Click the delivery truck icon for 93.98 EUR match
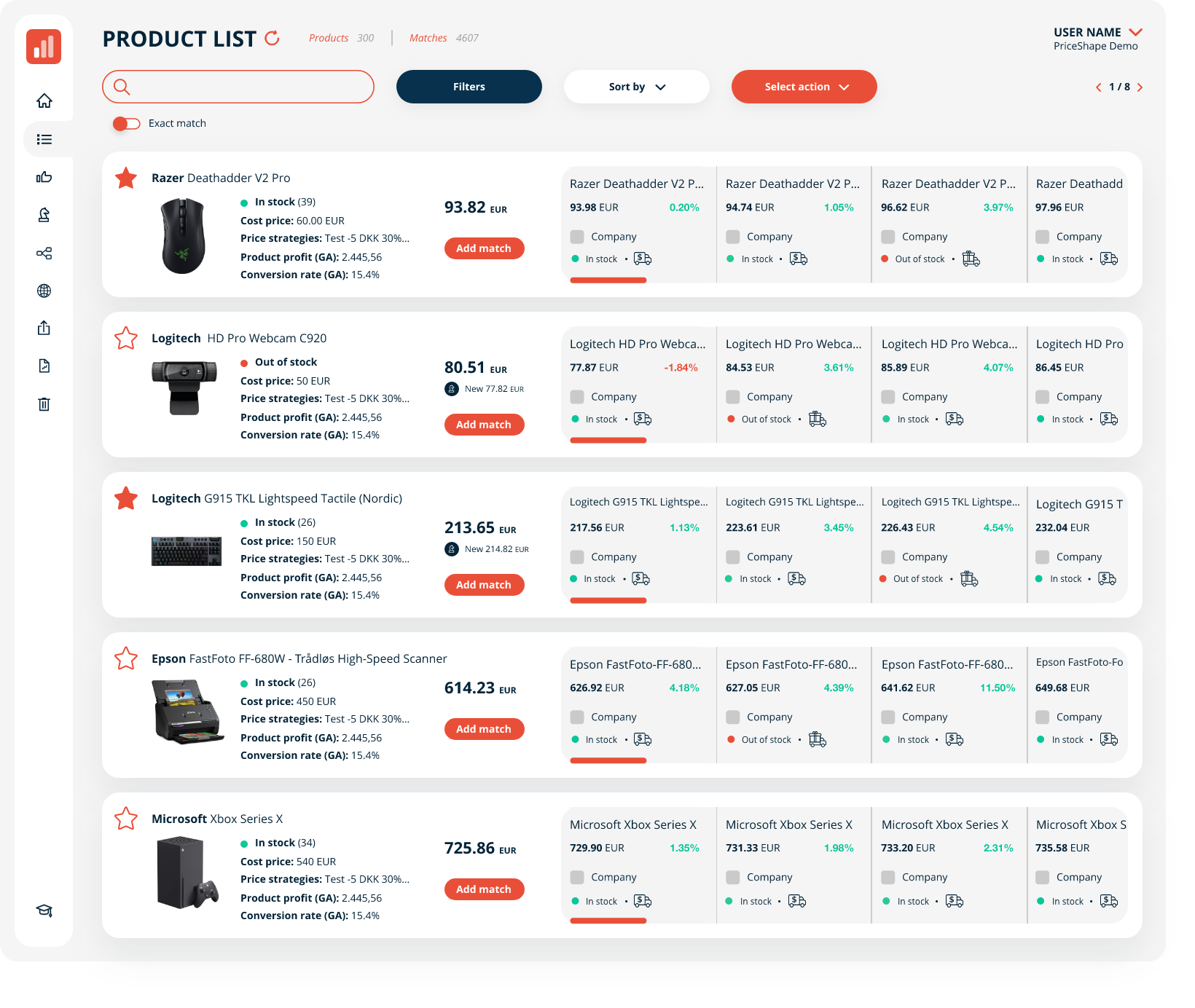1195x1008 pixels. tap(643, 259)
